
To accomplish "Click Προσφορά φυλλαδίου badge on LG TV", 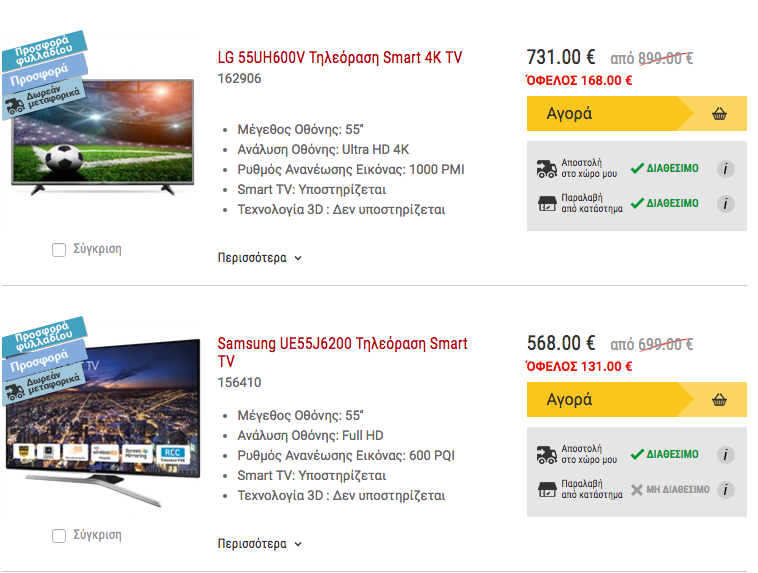I will pos(44,50).
